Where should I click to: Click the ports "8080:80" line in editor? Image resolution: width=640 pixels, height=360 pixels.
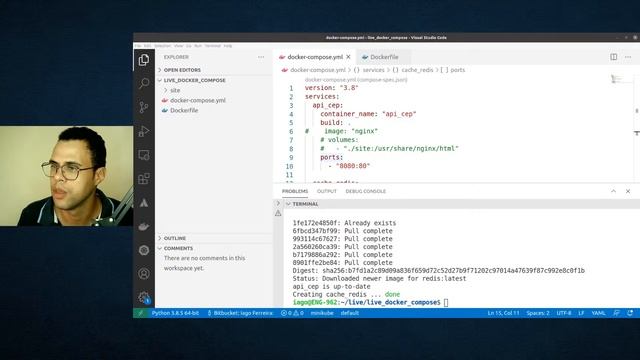pyautogui.click(x=349, y=166)
